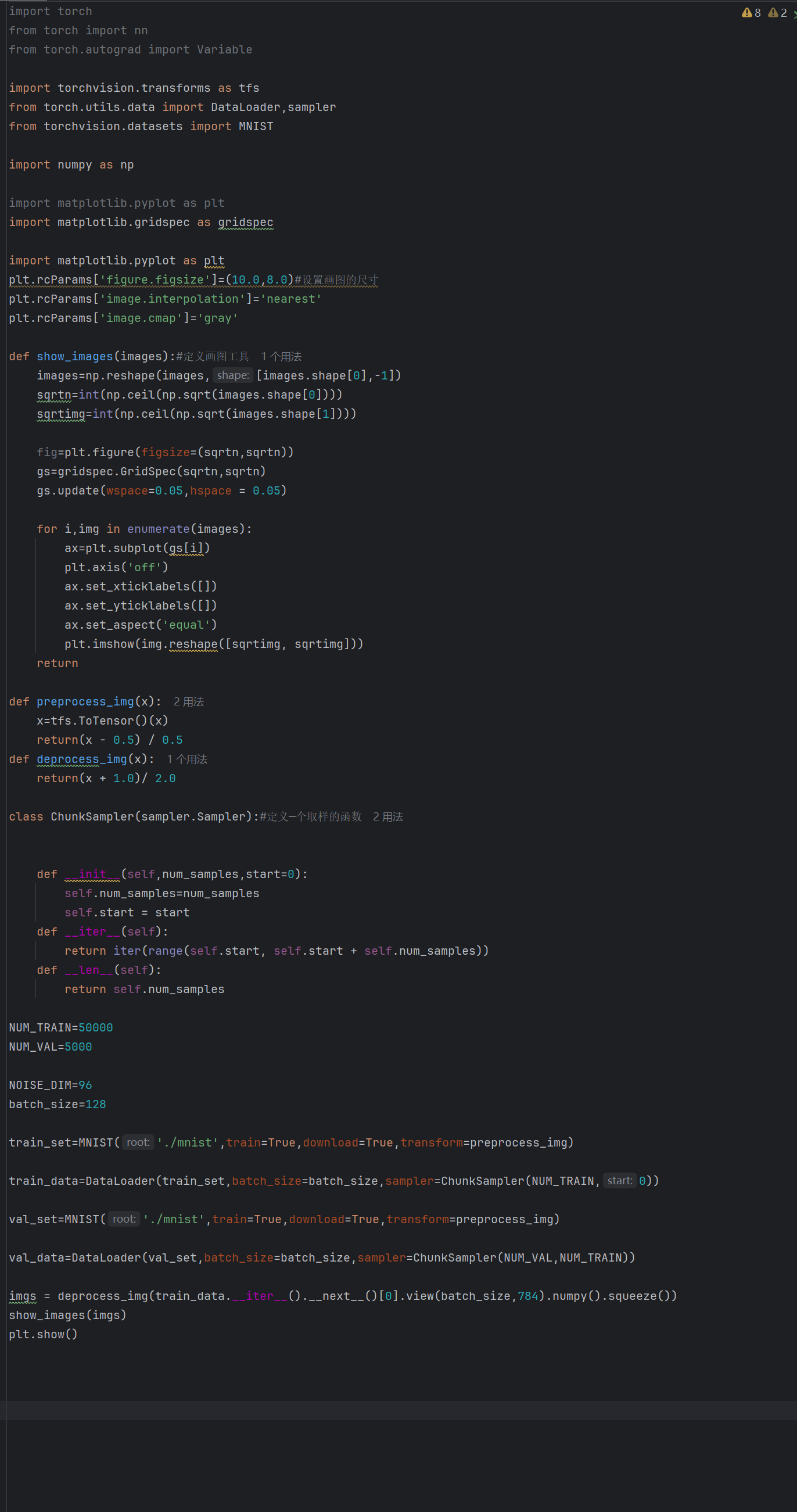
Task: Open usages hint beside ChunkSampler class
Action: (x=387, y=816)
